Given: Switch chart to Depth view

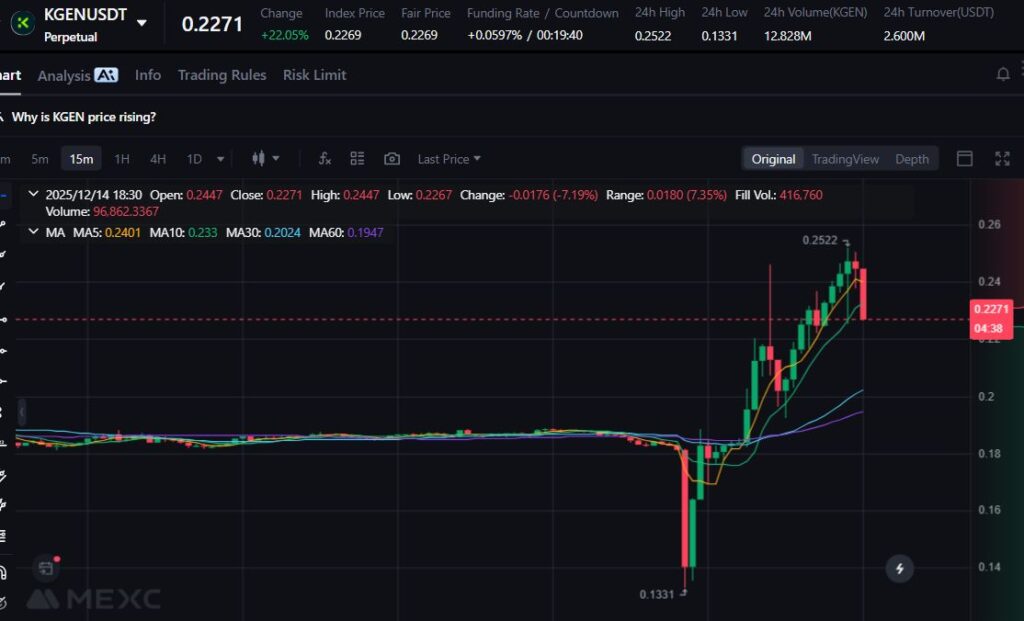Looking at the screenshot, I should [911, 159].
